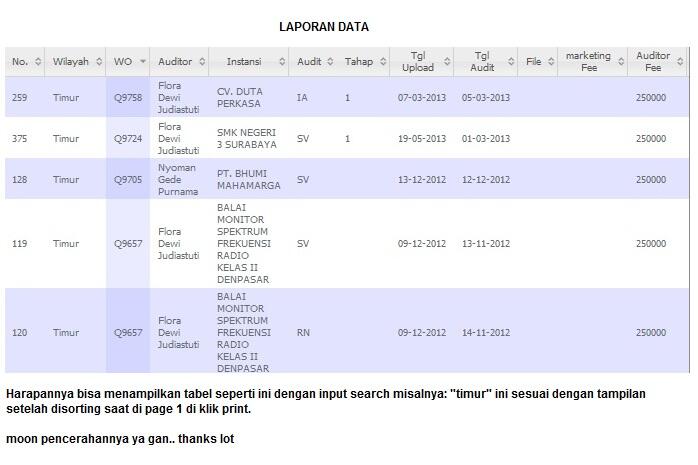Click Wilayah Timur in row 375

[66, 138]
